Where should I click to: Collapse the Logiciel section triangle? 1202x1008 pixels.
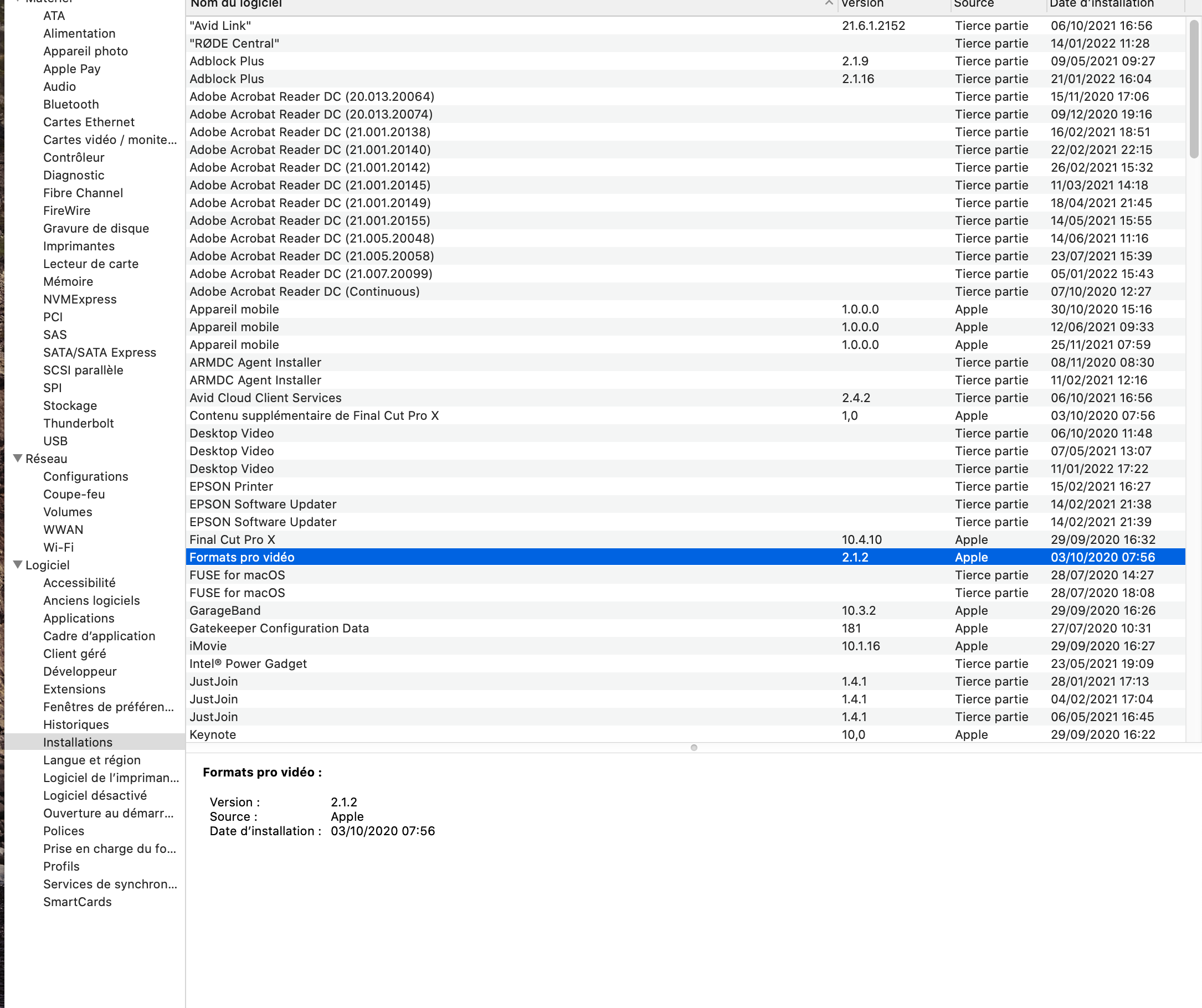(x=18, y=565)
